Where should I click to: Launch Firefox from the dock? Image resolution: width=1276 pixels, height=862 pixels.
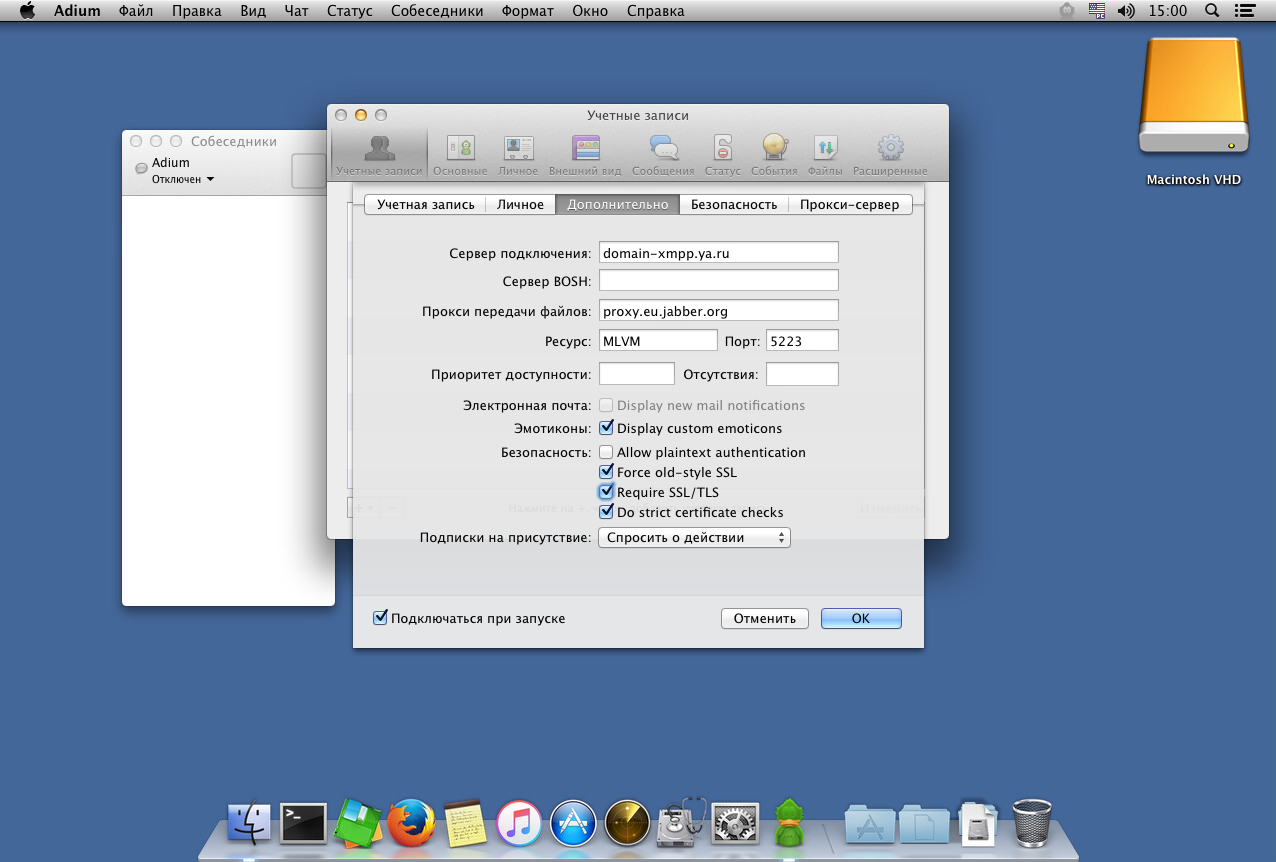[x=411, y=823]
